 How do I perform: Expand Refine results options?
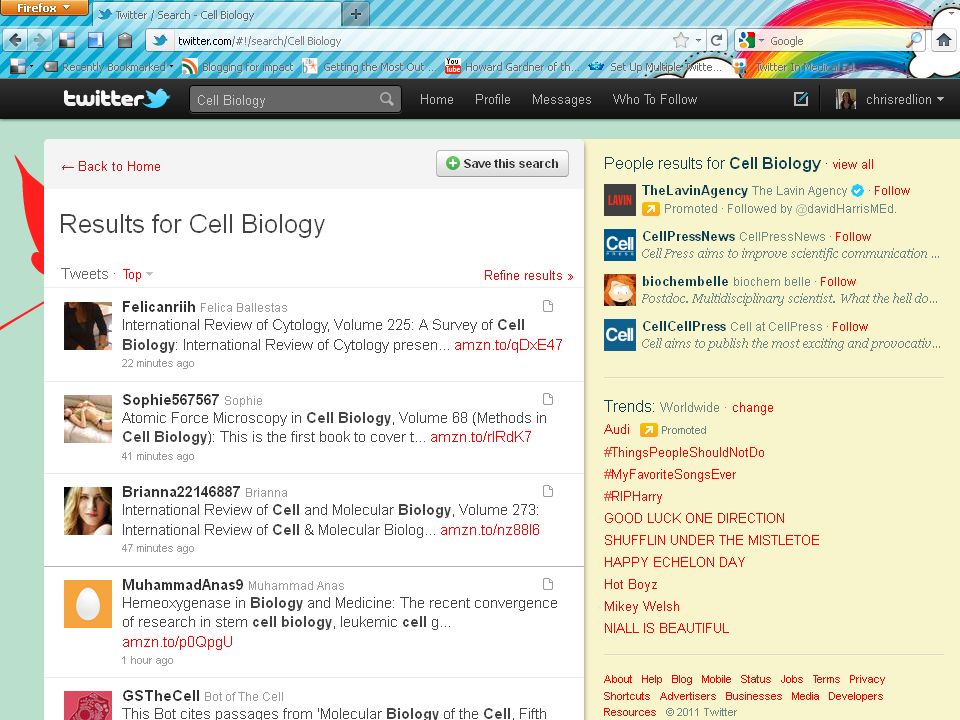528,276
